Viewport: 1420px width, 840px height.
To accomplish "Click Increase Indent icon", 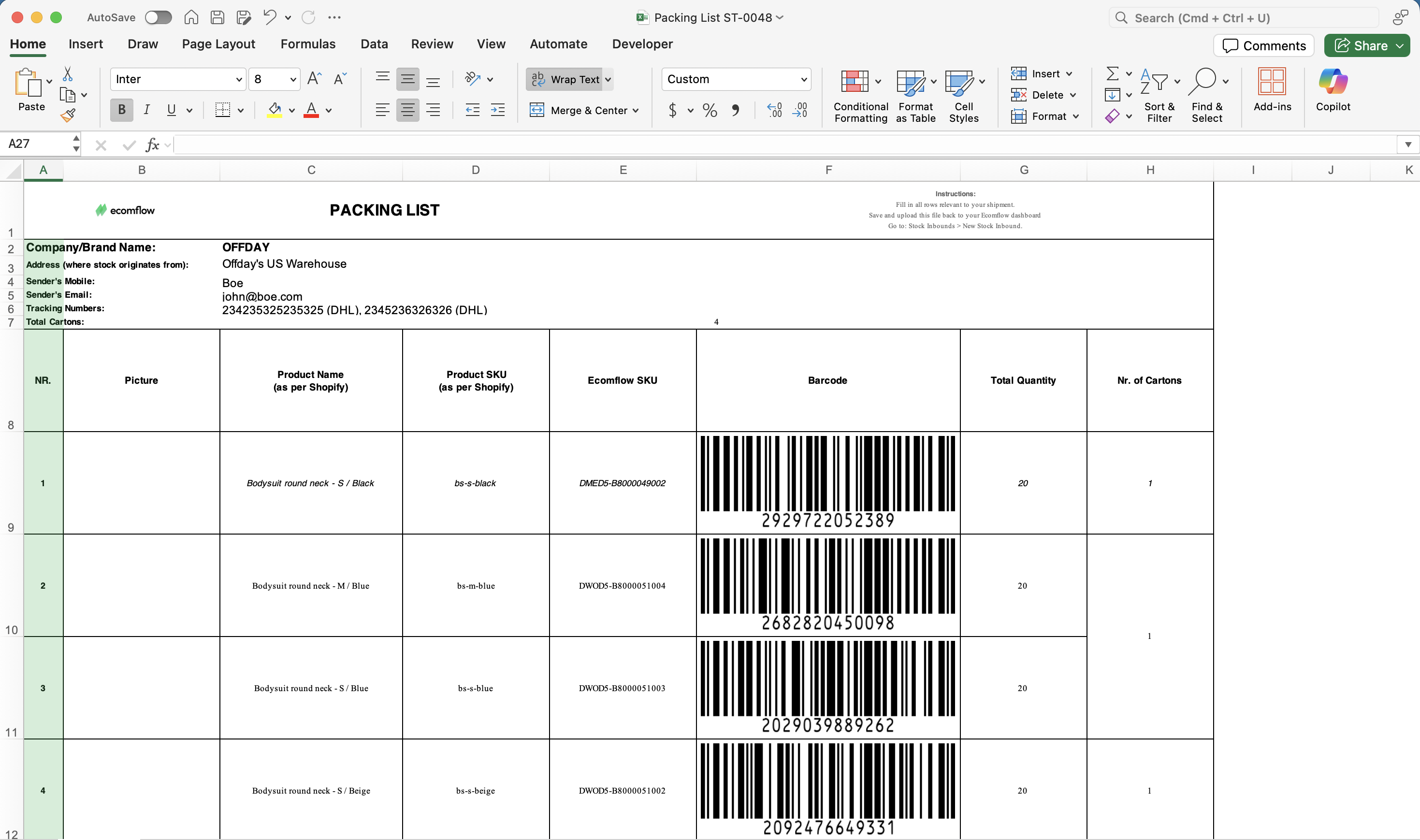I will coord(498,110).
